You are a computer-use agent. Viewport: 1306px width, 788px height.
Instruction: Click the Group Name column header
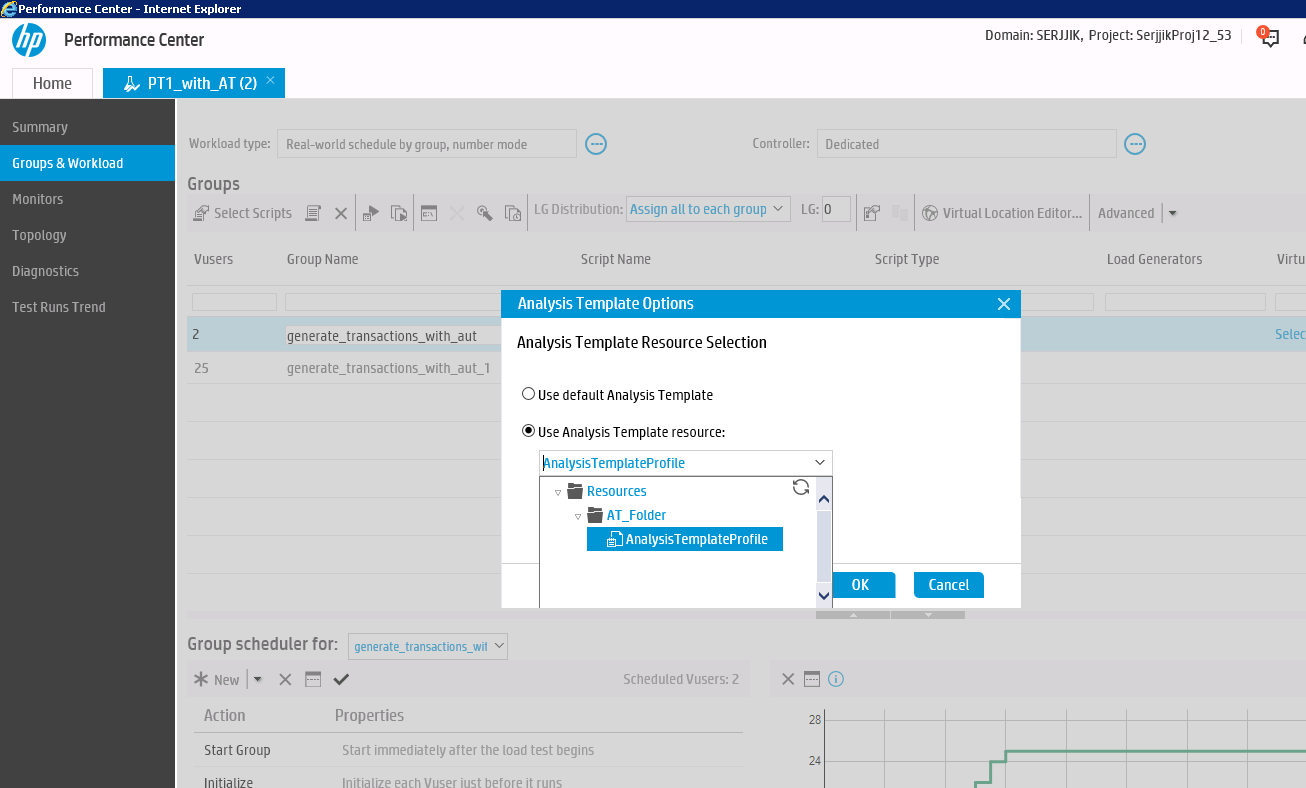[x=322, y=259]
